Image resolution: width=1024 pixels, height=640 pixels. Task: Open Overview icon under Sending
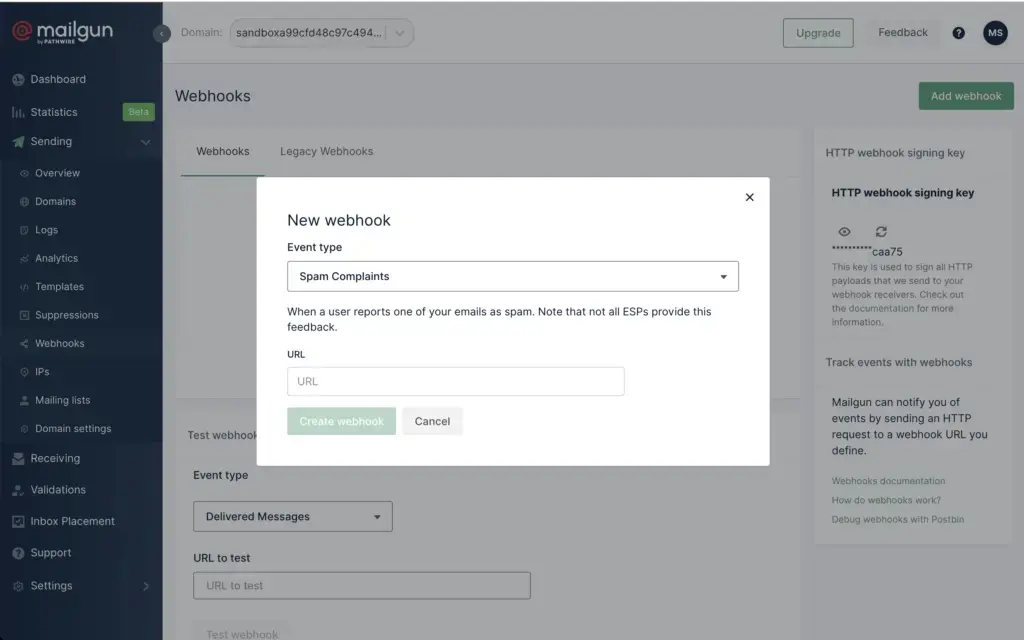coord(24,173)
